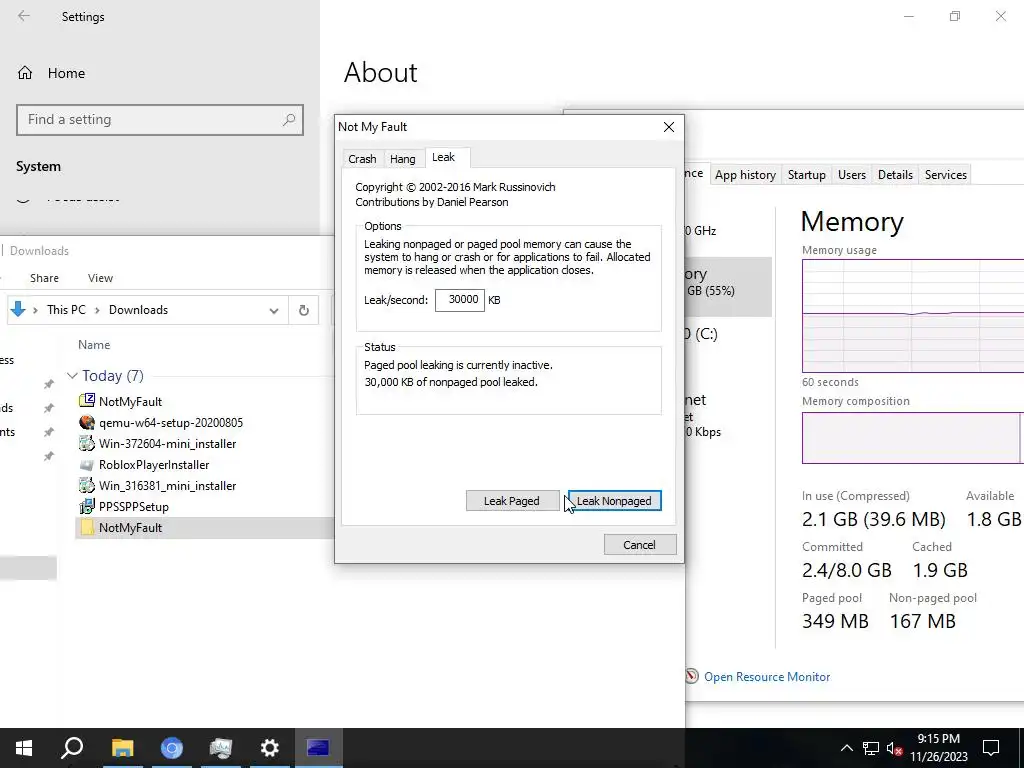
Task: Expand address bar history dropdown
Action: point(274,311)
